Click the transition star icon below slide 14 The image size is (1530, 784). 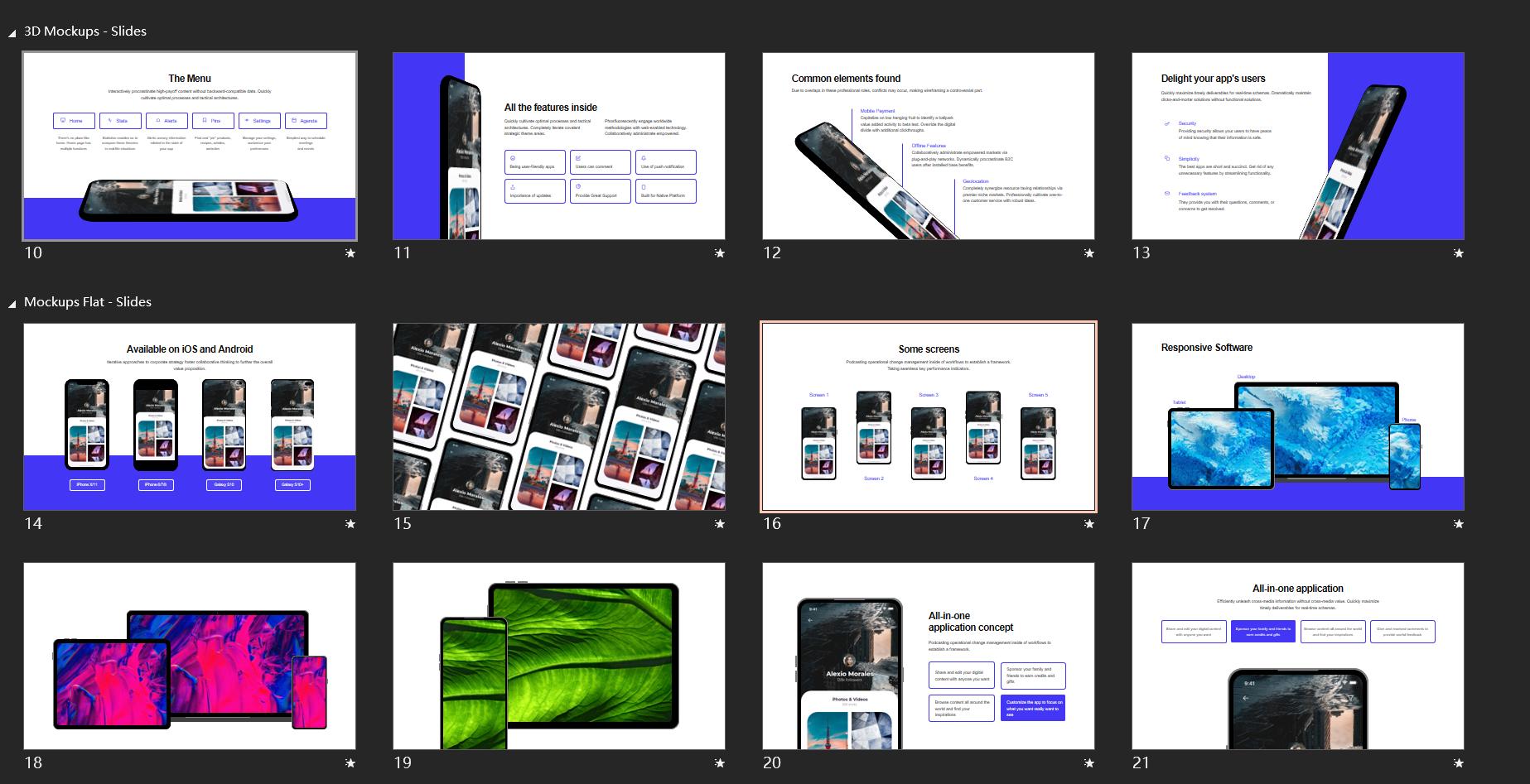[350, 524]
